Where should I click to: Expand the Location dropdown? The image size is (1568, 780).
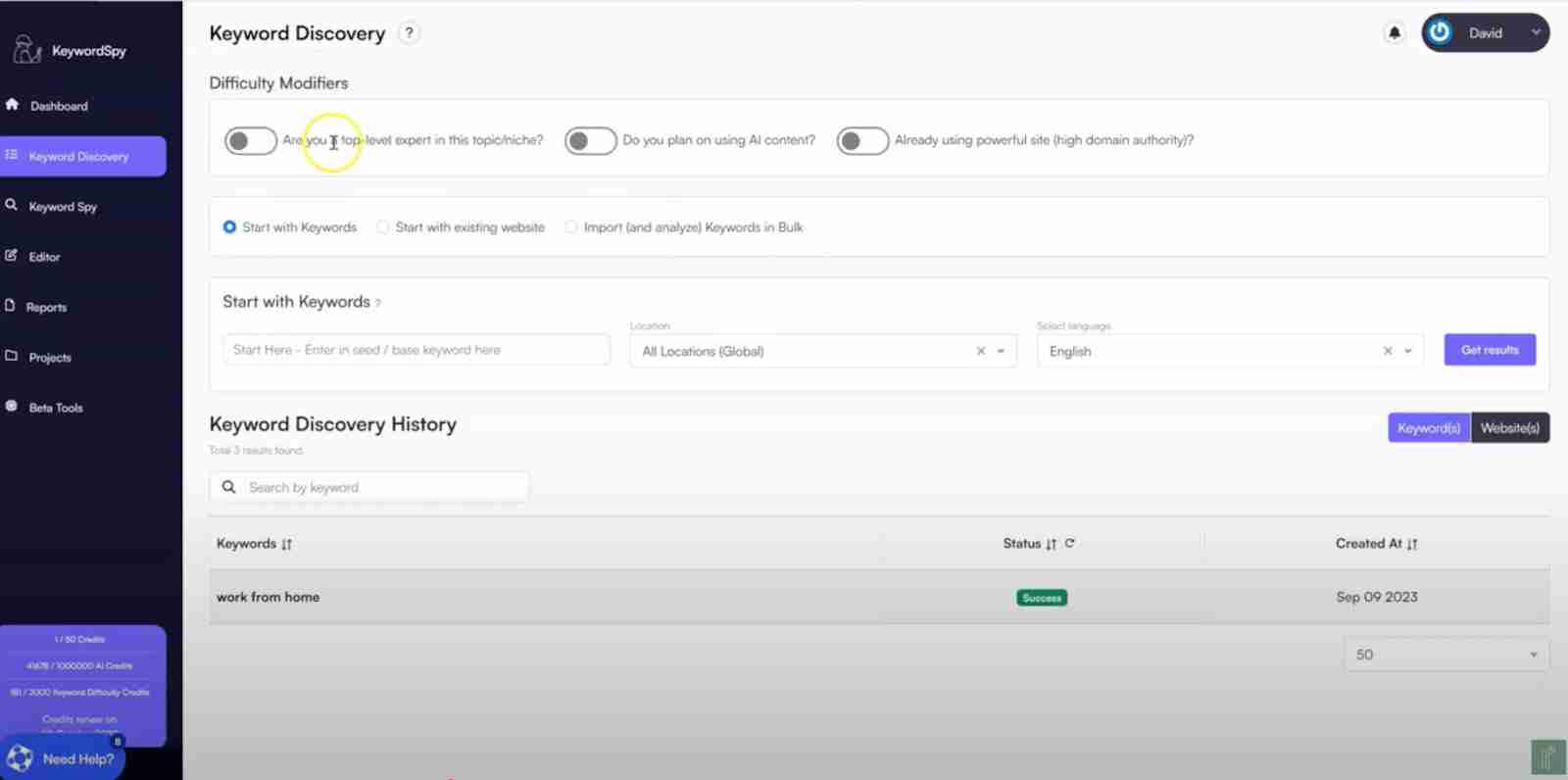click(1001, 351)
